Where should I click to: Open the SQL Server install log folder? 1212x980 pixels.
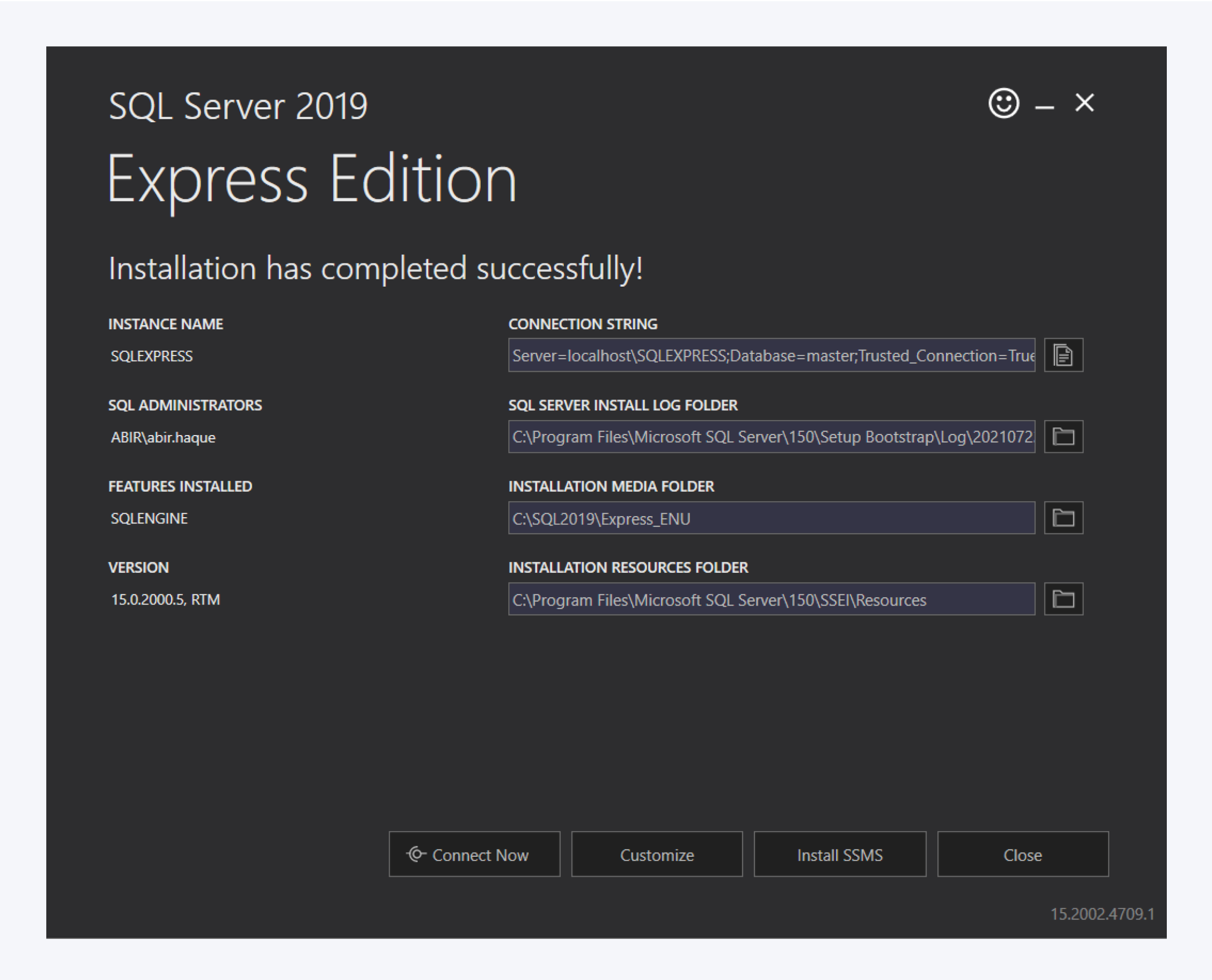point(1064,437)
